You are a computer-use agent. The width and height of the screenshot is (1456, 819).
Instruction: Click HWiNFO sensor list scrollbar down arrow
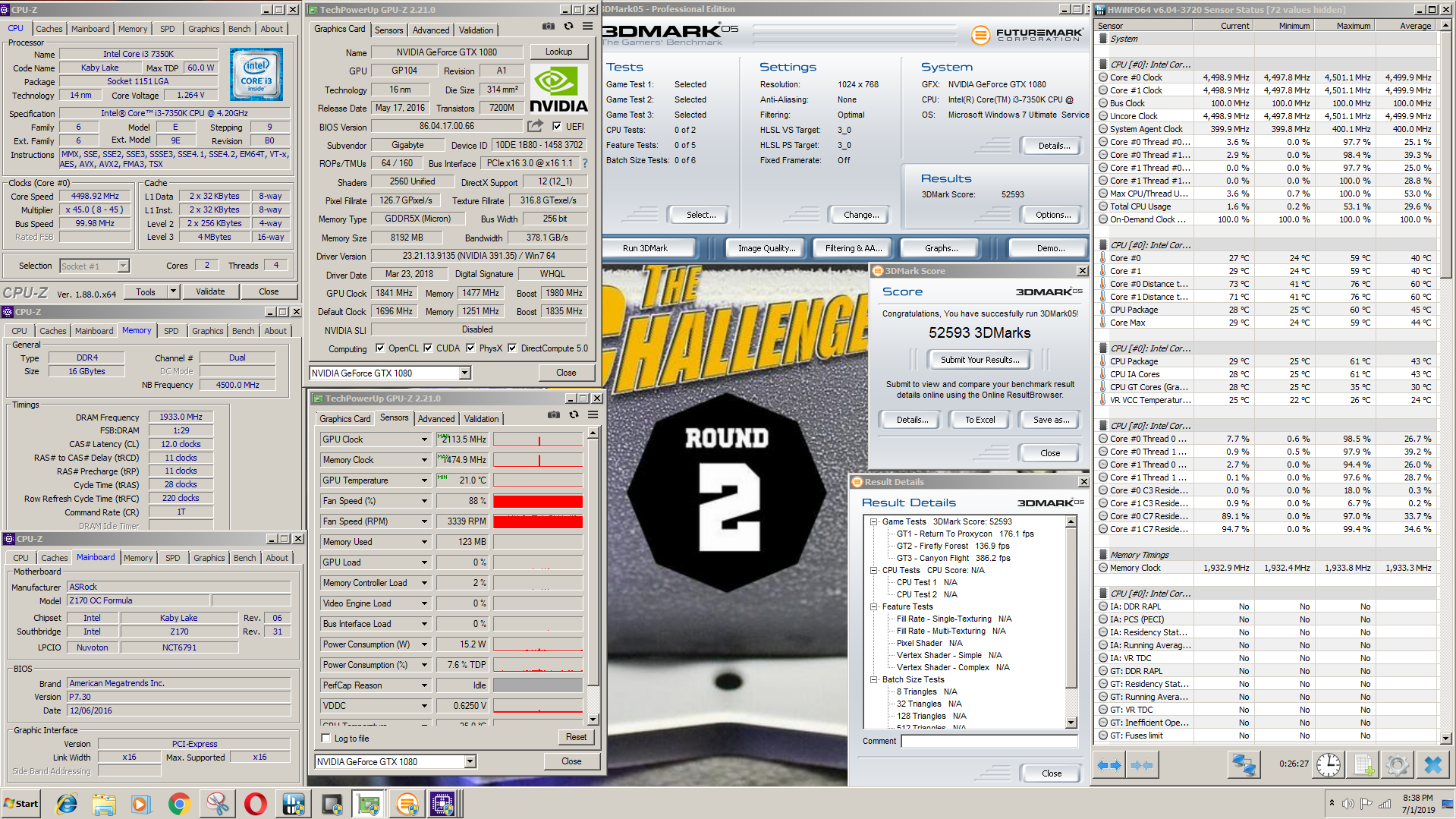pyautogui.click(x=1445, y=738)
